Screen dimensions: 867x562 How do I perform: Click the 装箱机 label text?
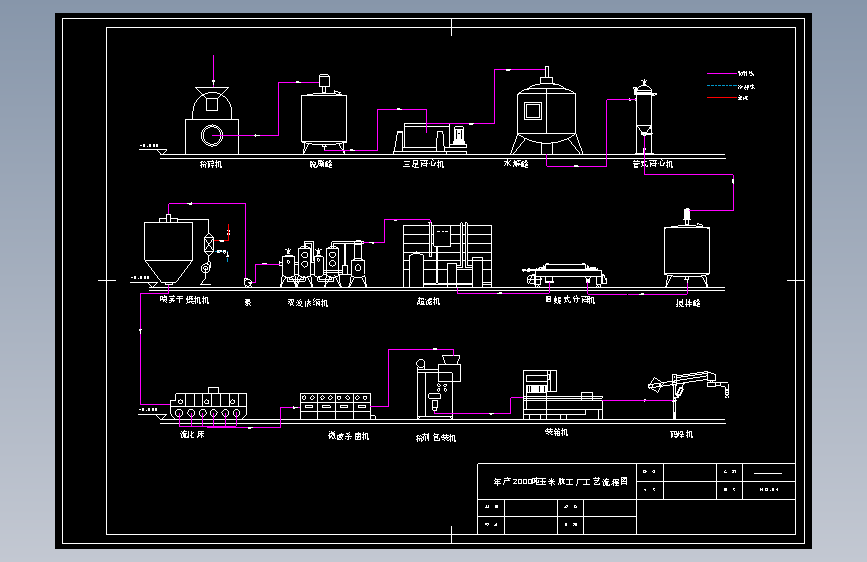[x=556, y=432]
